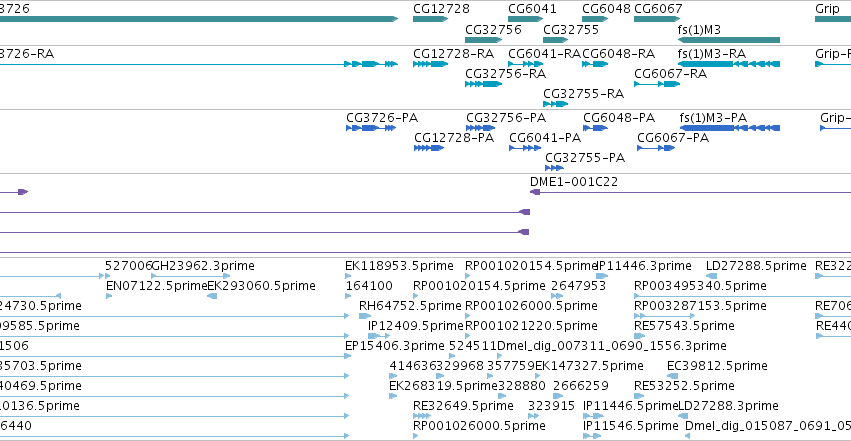Click the 2666259 feature label
Screen dimensions: 851x441
pyautogui.click(x=581, y=386)
